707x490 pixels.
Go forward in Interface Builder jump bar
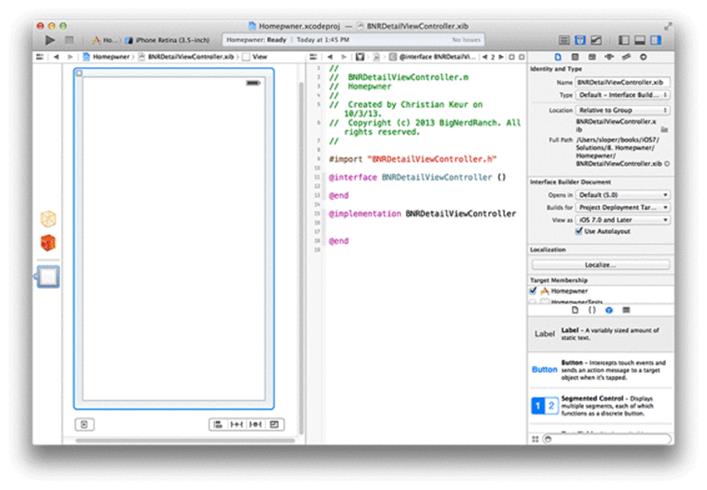(70, 57)
